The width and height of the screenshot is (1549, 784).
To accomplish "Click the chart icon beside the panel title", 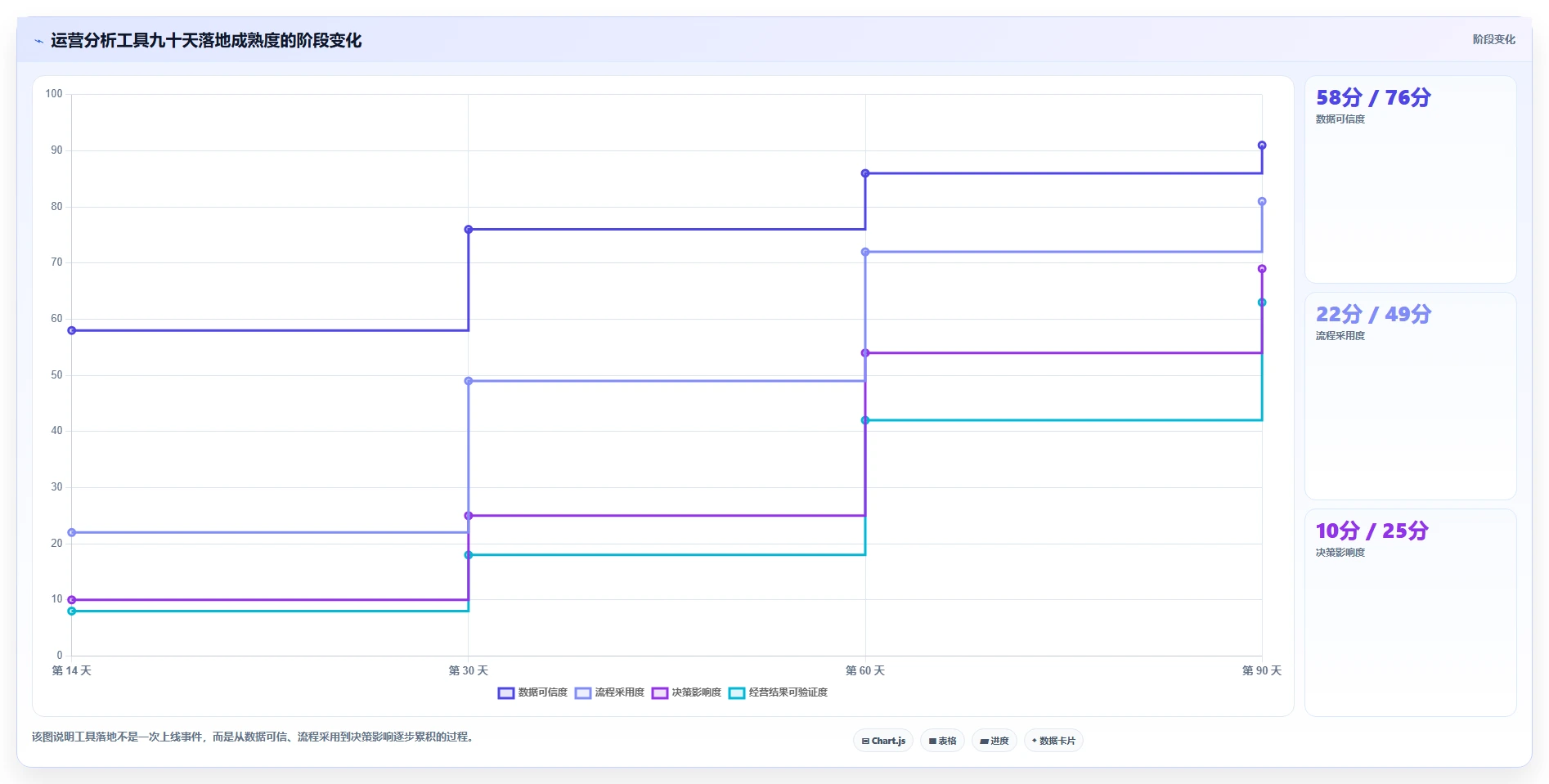I will click(x=38, y=41).
